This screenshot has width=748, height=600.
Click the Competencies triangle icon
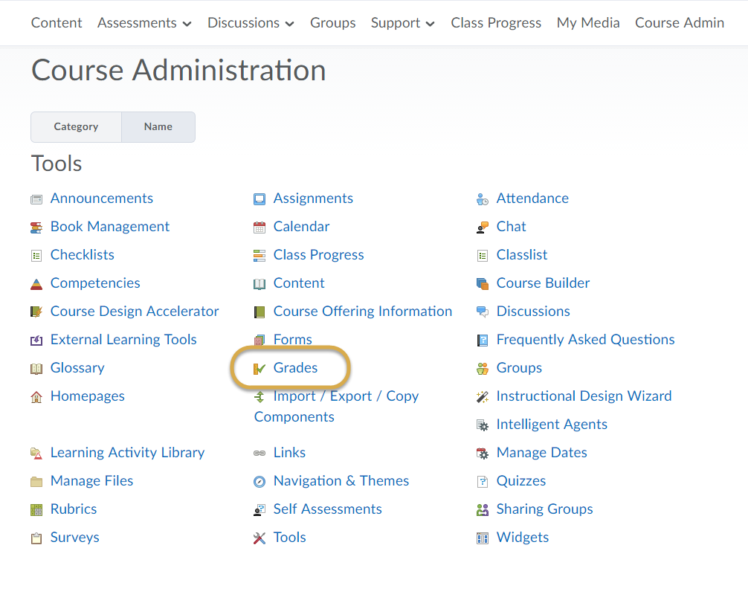36,284
